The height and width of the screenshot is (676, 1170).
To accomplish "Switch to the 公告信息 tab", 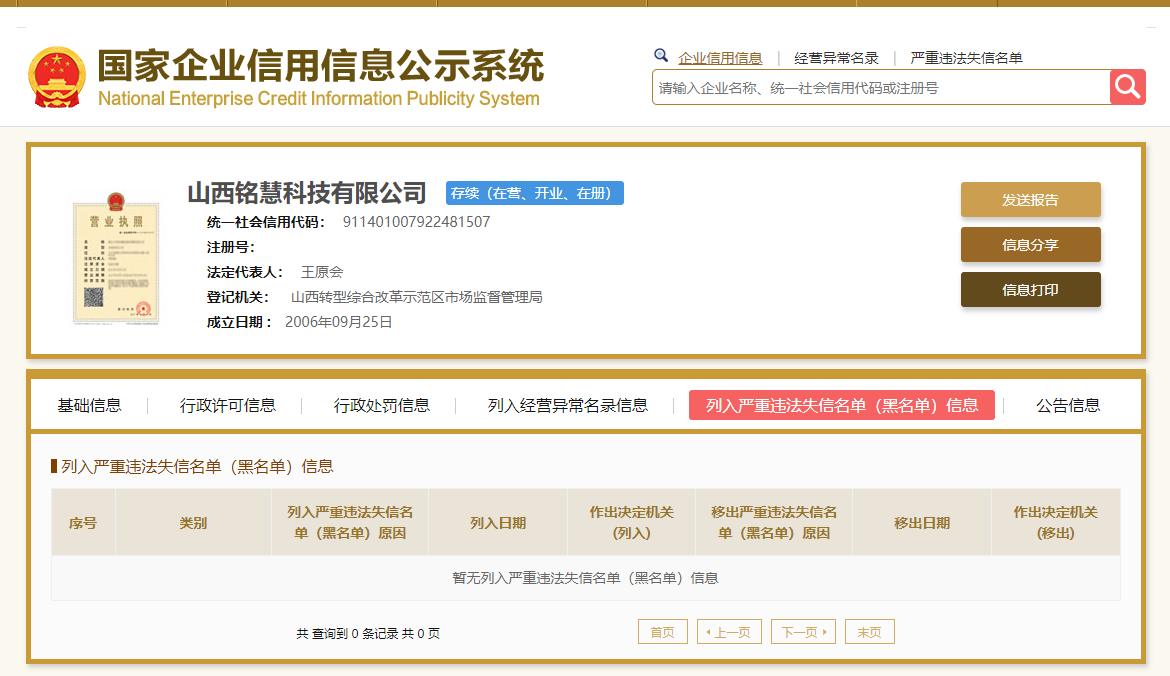I will (1068, 405).
